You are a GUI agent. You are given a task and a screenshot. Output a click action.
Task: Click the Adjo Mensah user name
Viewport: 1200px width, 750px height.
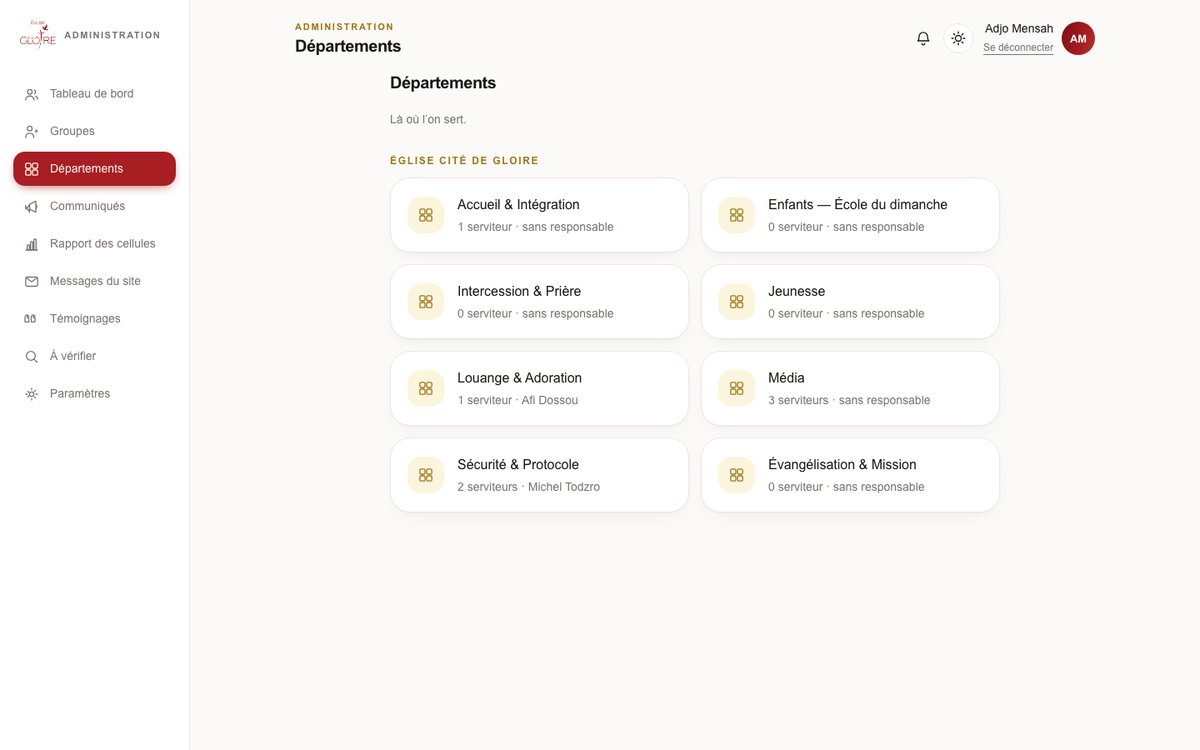[1019, 29]
